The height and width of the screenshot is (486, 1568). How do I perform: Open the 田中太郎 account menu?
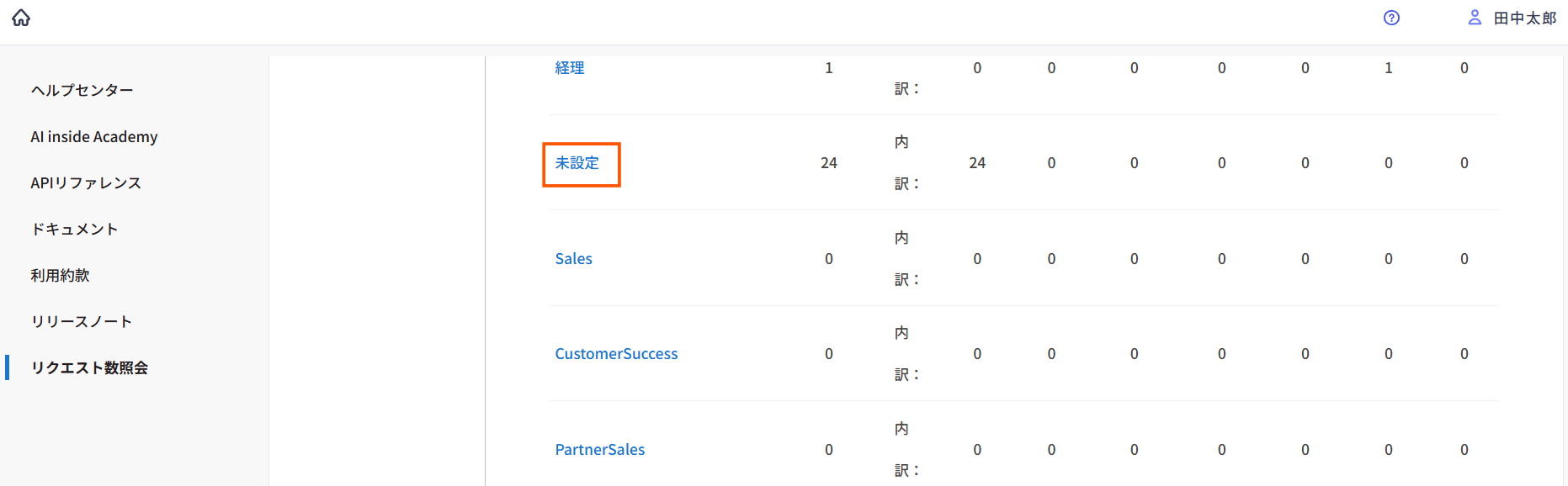[1524, 18]
